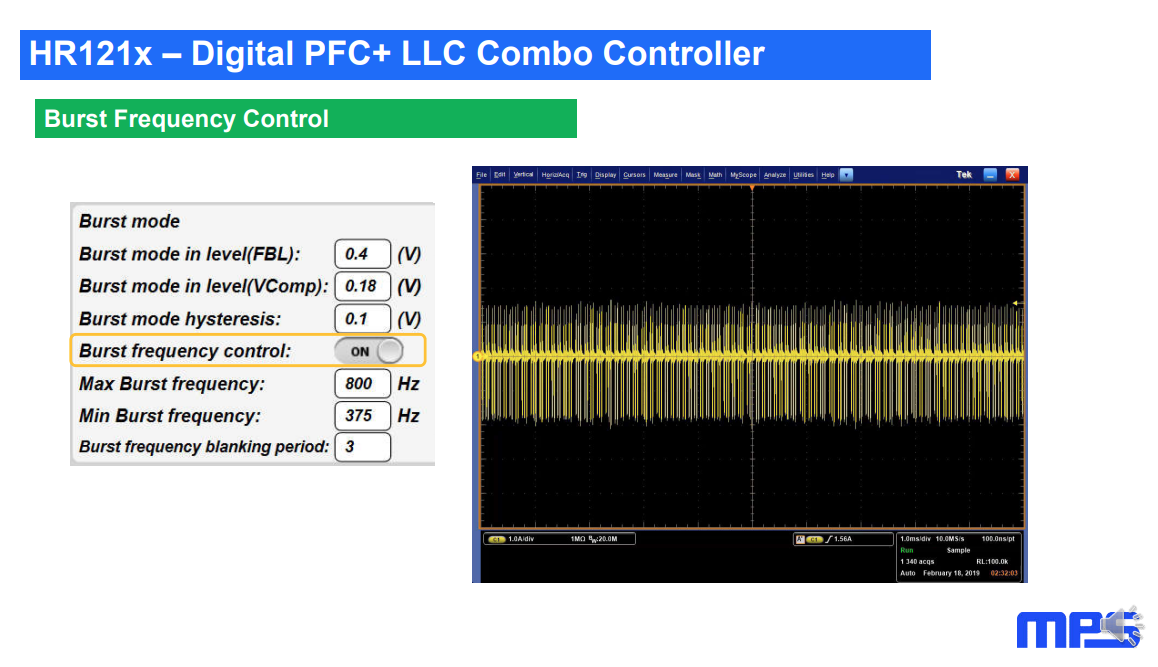Open the Measure menu

pyautogui.click(x=665, y=175)
